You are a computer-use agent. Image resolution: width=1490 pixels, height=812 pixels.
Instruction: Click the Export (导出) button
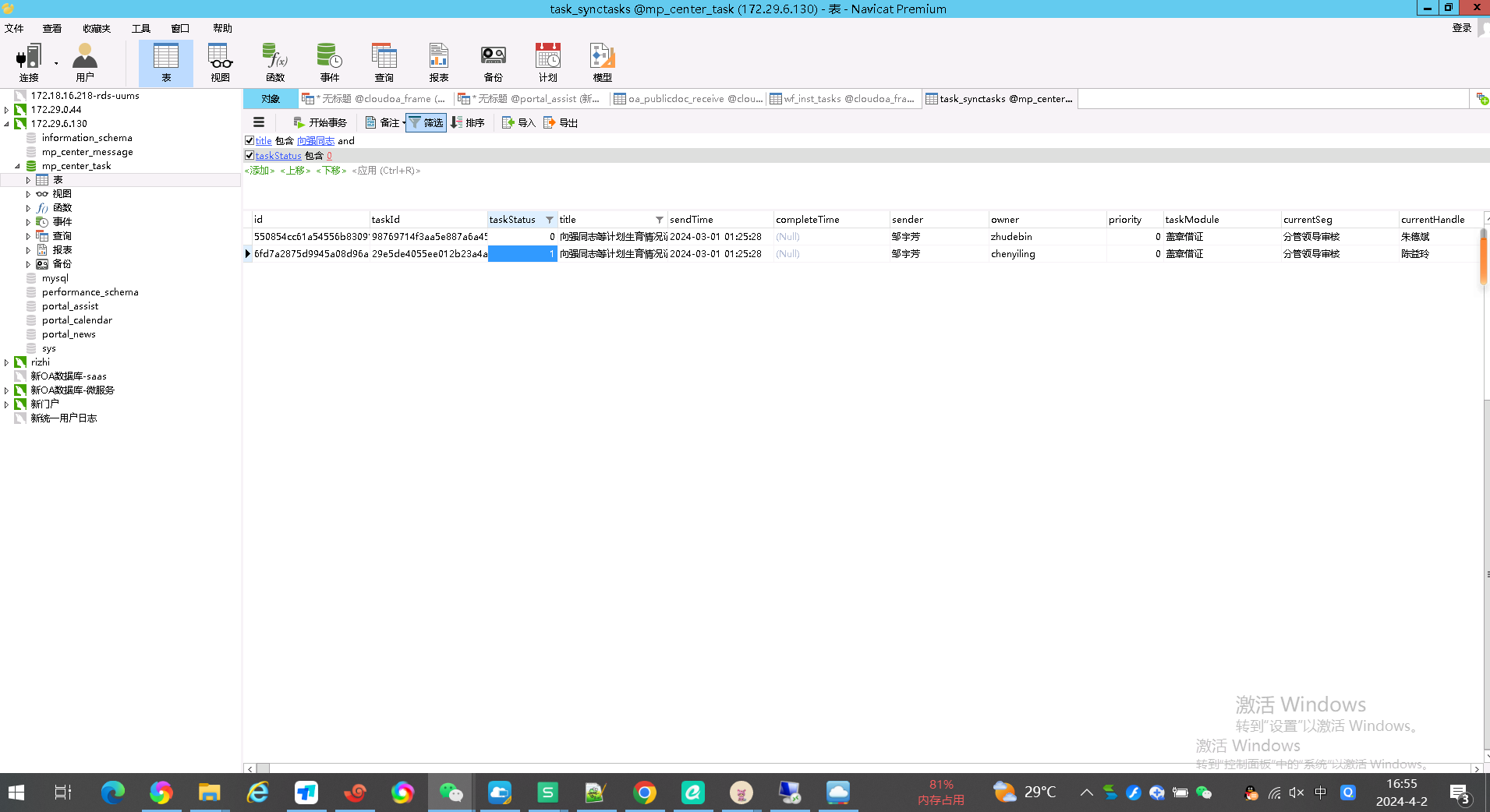coord(561,122)
